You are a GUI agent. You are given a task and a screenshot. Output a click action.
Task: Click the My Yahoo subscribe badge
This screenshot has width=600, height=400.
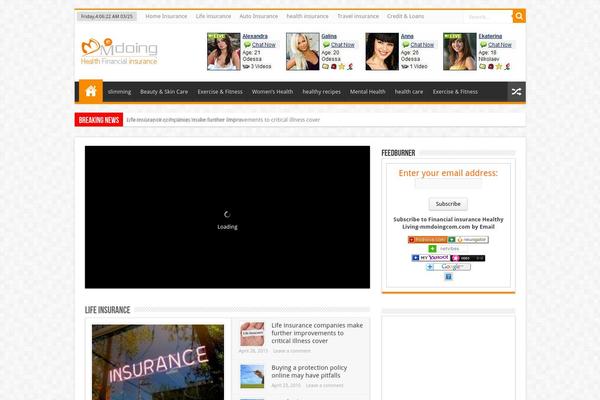point(430,258)
